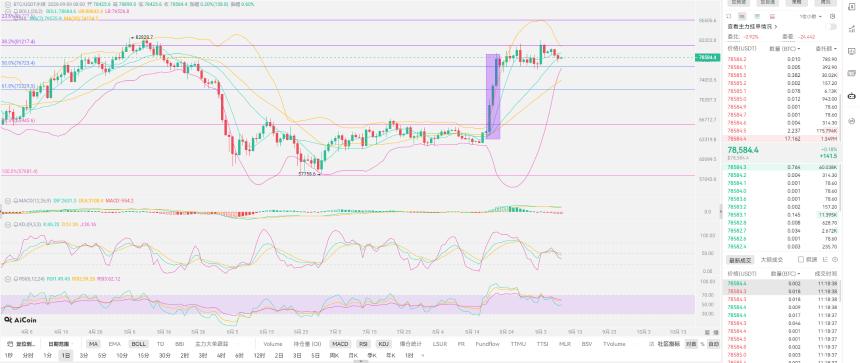Enable the BSV indicator
The image size is (860, 363).
[x=586, y=344]
